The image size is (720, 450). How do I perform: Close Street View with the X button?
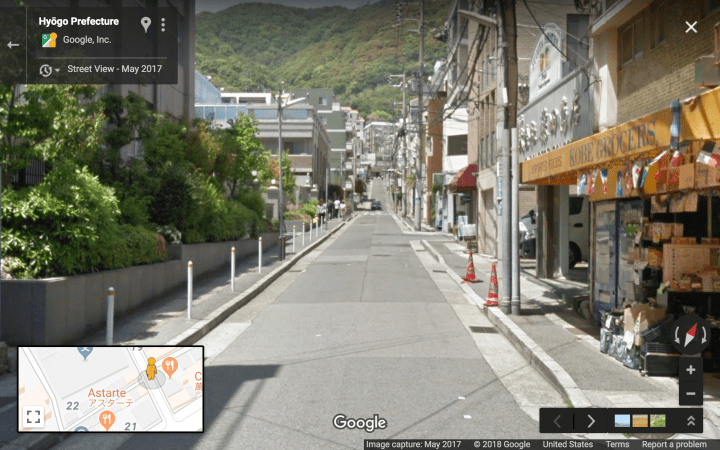click(x=691, y=27)
